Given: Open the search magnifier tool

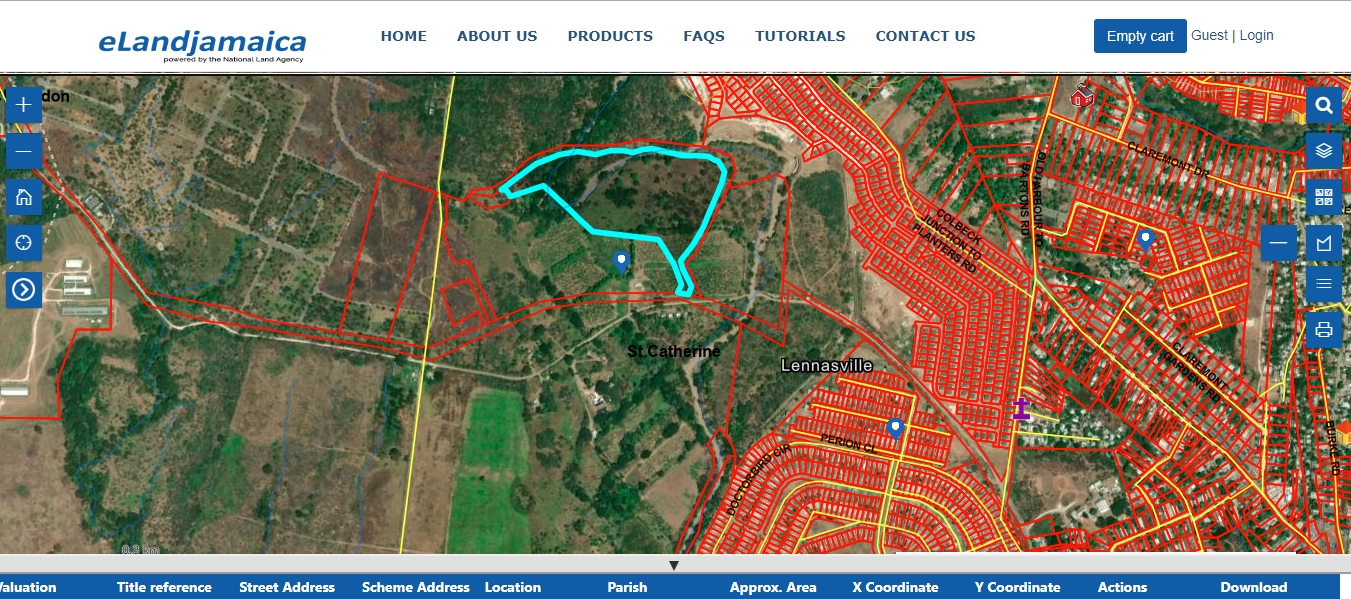Looking at the screenshot, I should (x=1323, y=105).
